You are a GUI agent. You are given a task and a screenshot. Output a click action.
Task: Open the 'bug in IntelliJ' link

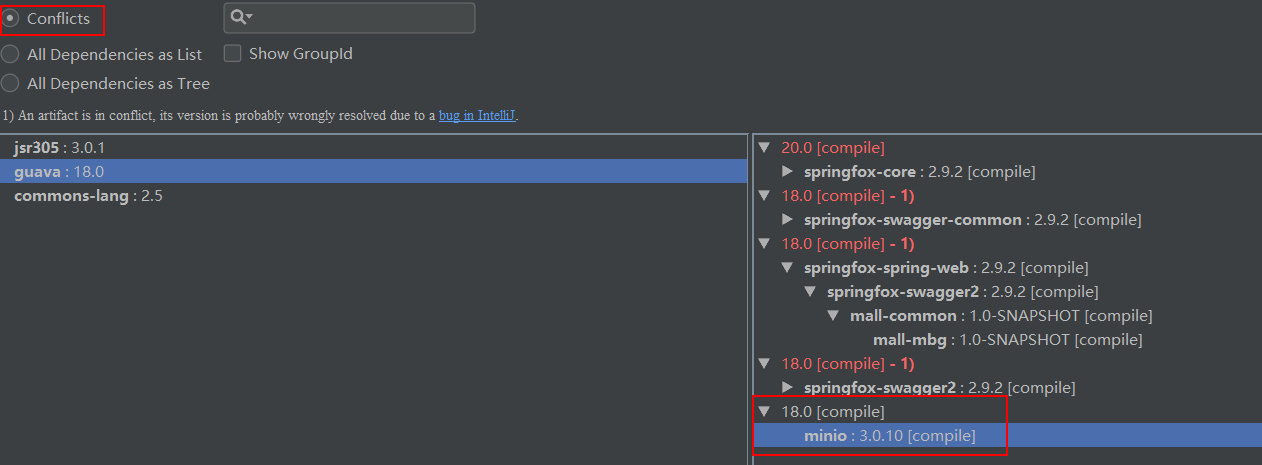pos(477,115)
